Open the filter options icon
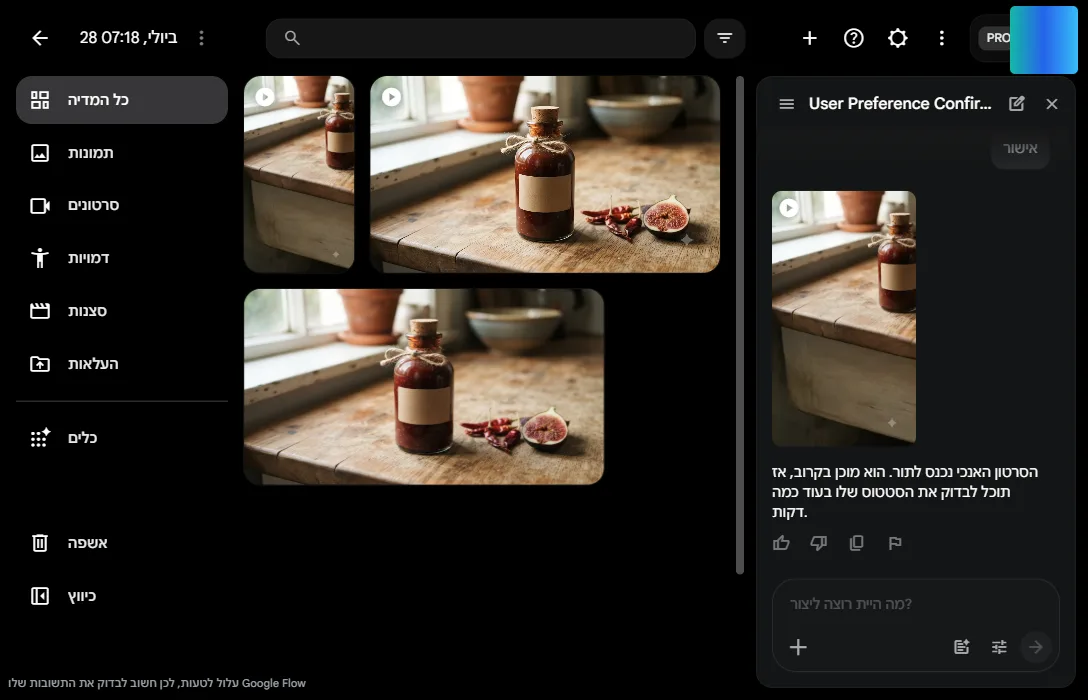Image resolution: width=1088 pixels, height=700 pixels. pos(724,38)
